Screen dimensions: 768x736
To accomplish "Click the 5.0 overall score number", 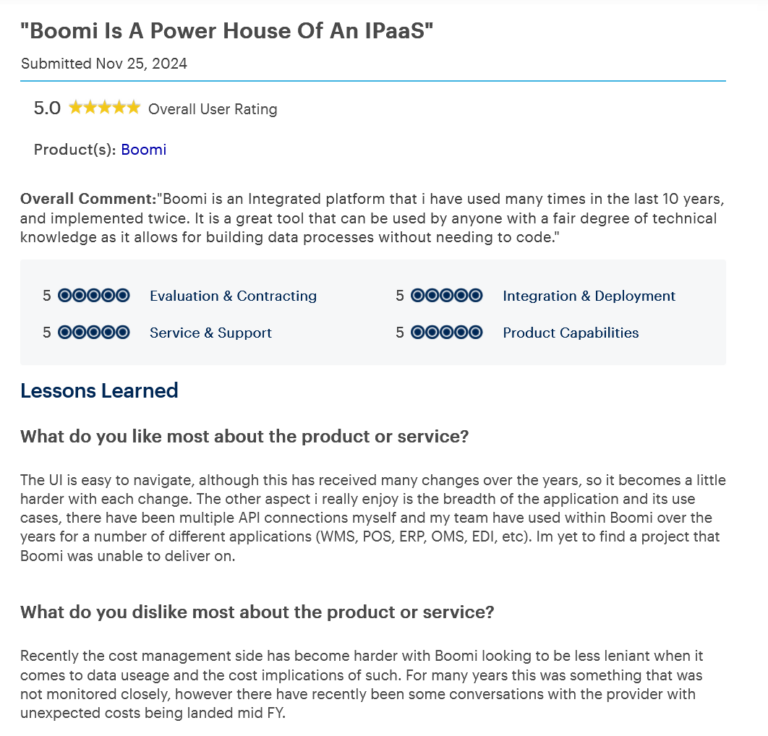I will tap(47, 108).
